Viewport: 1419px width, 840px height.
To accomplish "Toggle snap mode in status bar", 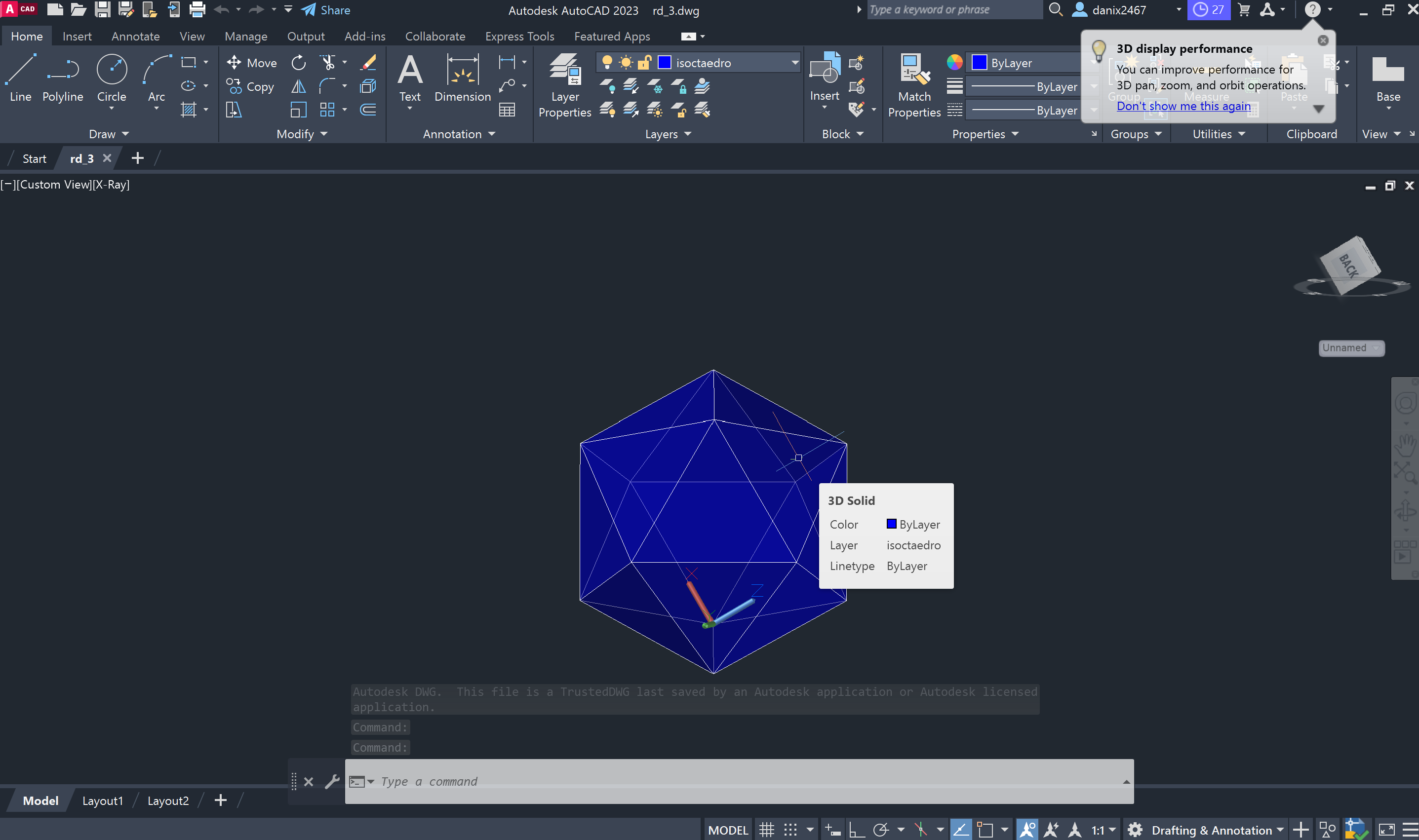I will [x=790, y=830].
